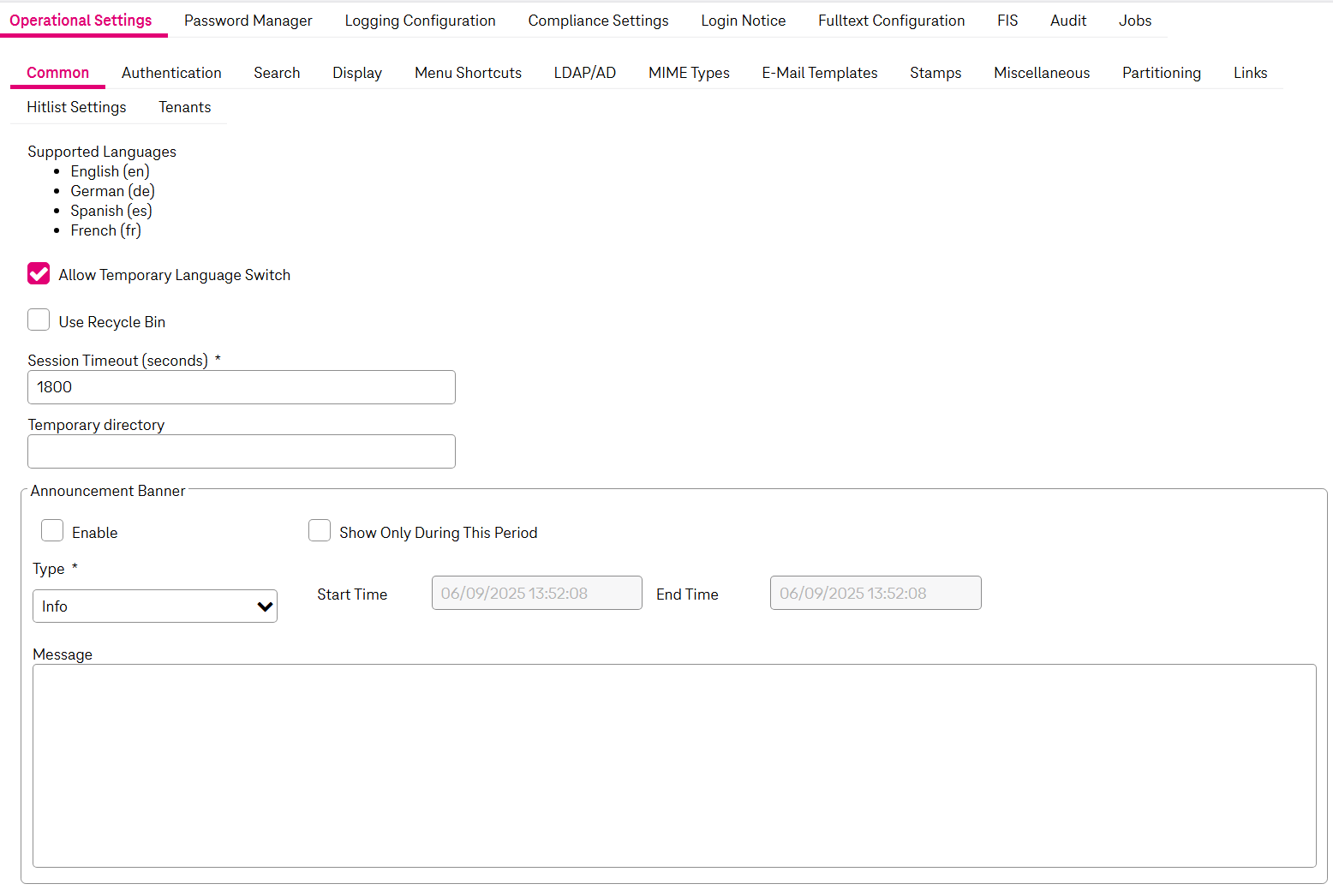Switch to the LDAP/AD sub-tab
Screen dimensions: 1333x896
click(x=584, y=73)
